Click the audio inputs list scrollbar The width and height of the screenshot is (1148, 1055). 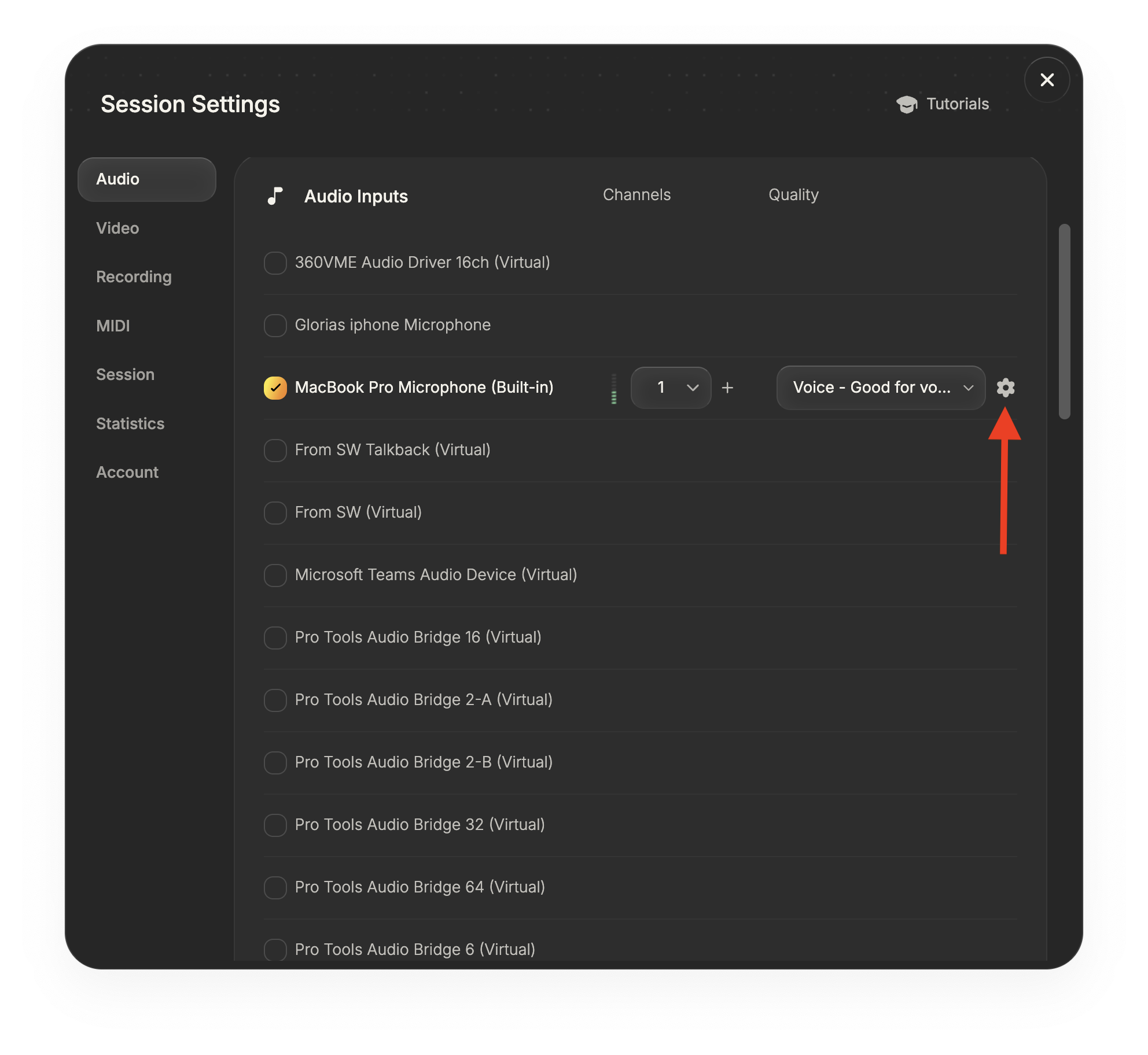[1064, 321]
